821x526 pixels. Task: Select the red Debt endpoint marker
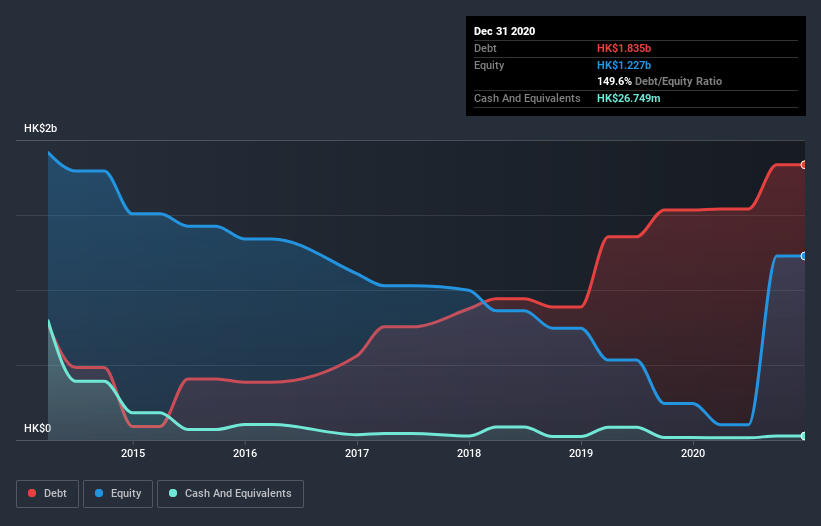pyautogui.click(x=804, y=165)
